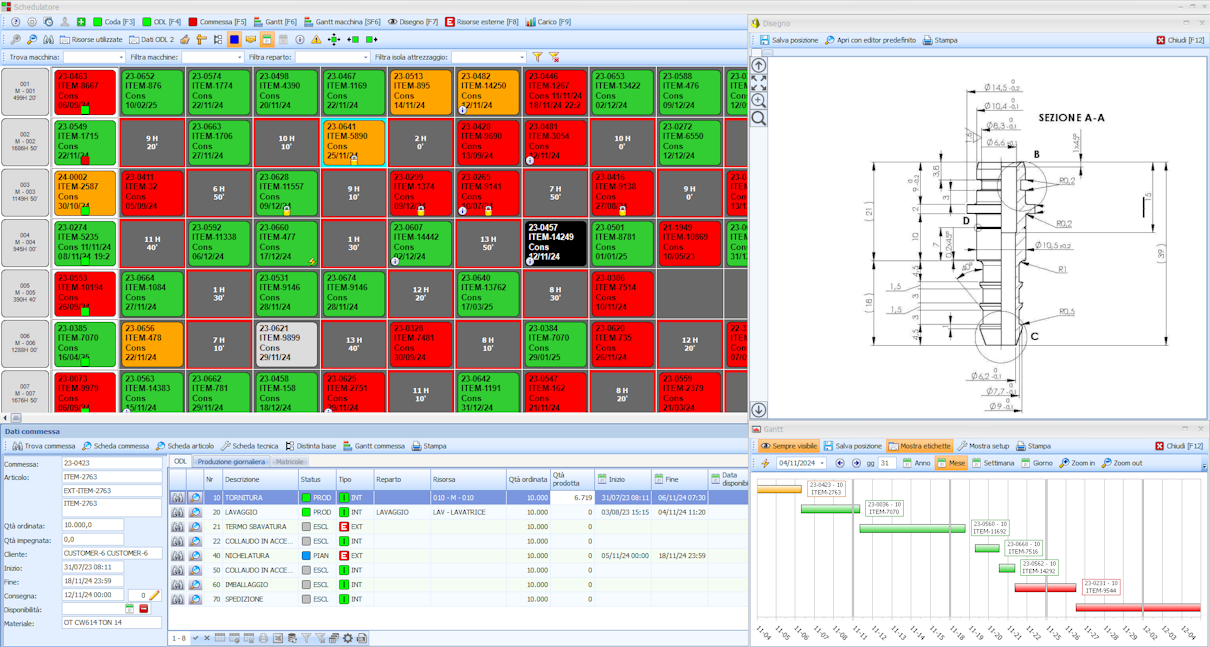Image resolution: width=1210 pixels, height=647 pixels.
Task: Open the Filtra macchine dropdown
Action: (x=240, y=57)
